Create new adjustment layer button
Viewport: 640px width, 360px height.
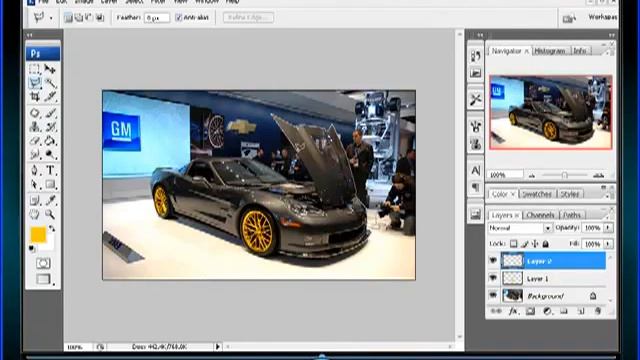pyautogui.click(x=547, y=312)
